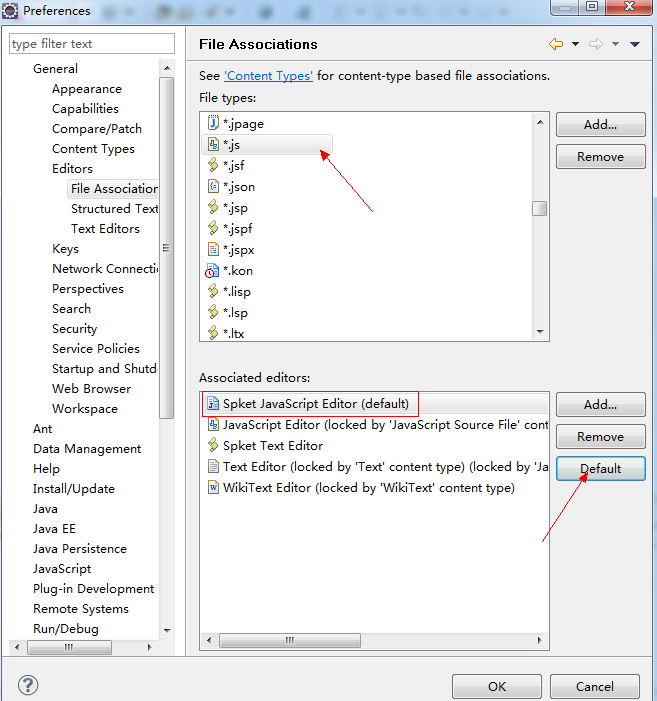Click the *.json file icon
This screenshot has height=701, width=657.
tap(213, 186)
